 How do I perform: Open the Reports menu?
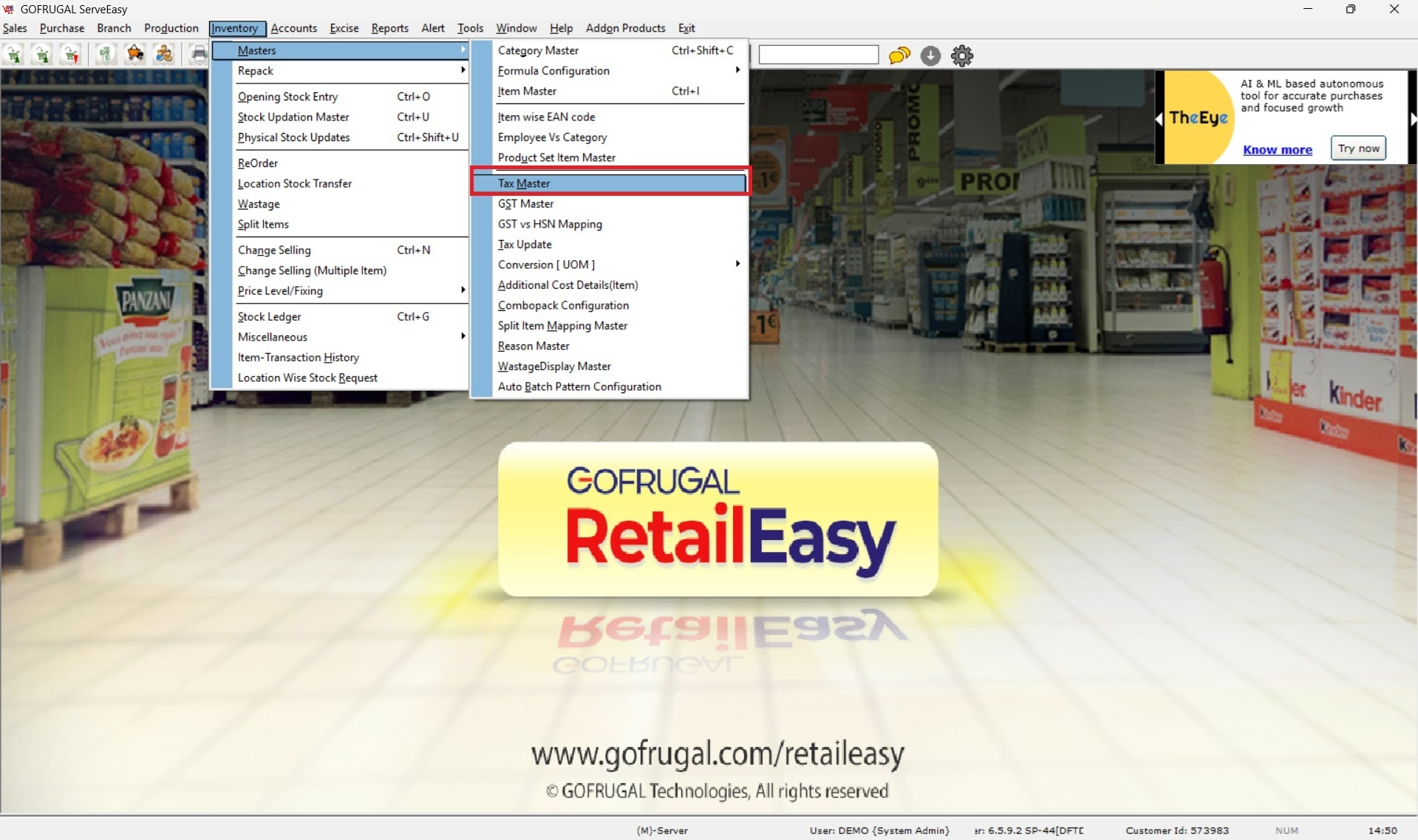(x=390, y=28)
